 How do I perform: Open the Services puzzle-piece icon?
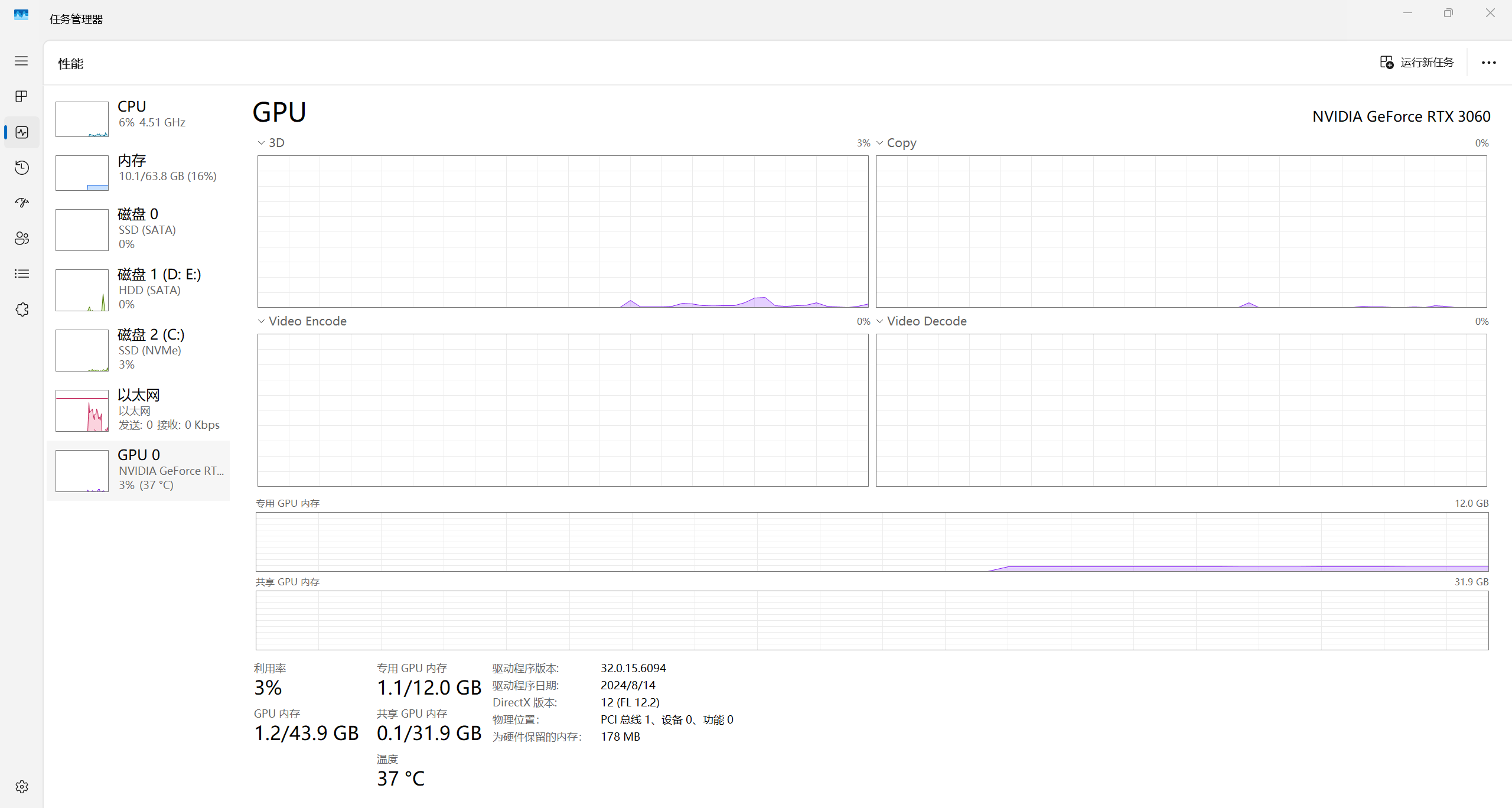point(21,309)
